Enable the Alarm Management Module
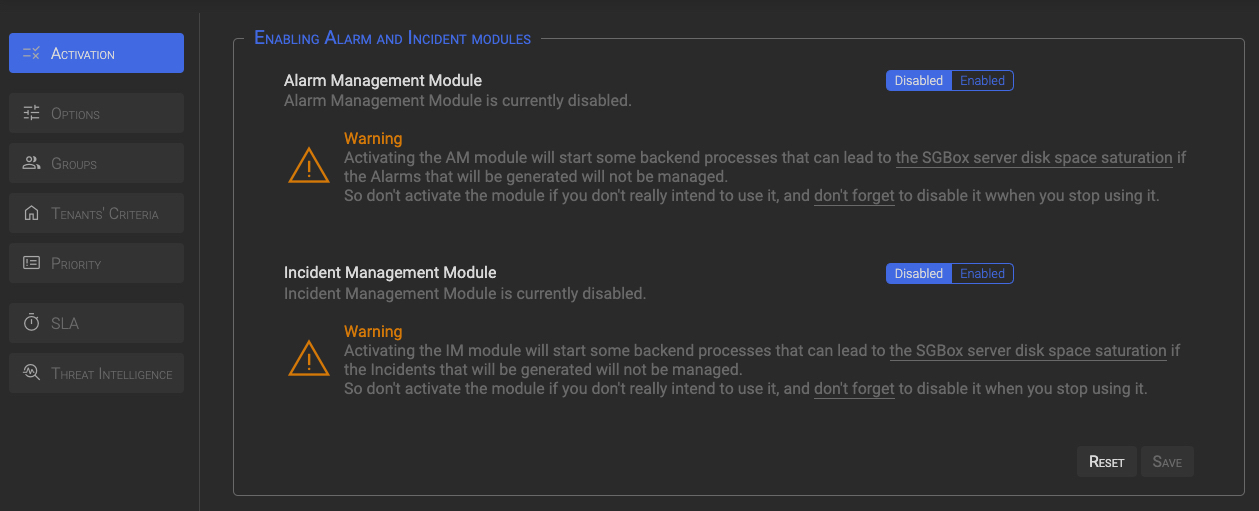This screenshot has height=511, width=1259. [982, 81]
